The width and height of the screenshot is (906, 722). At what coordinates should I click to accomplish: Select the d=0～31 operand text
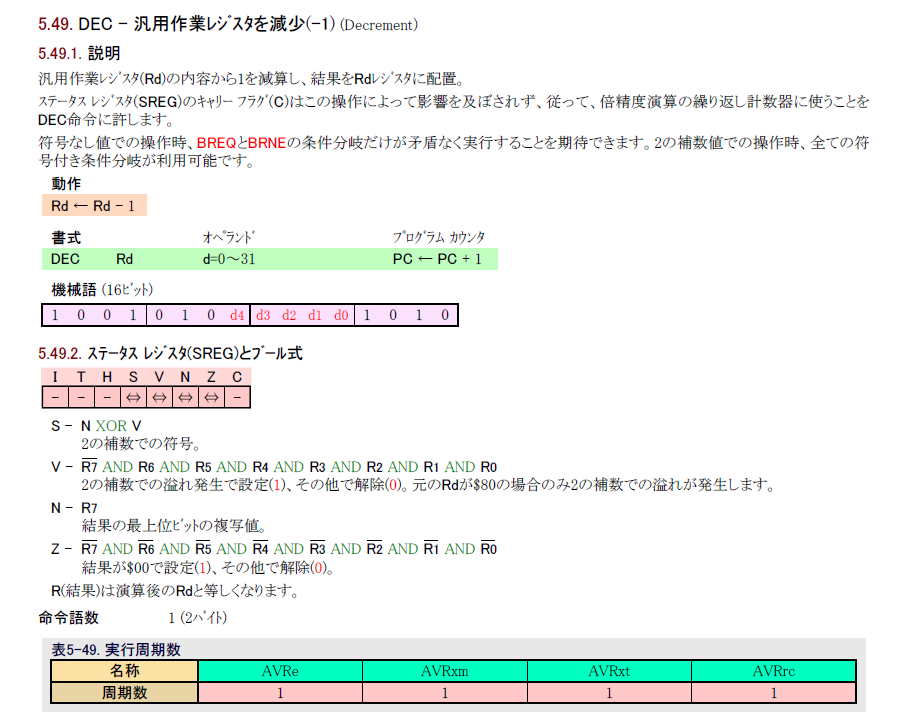(228, 259)
